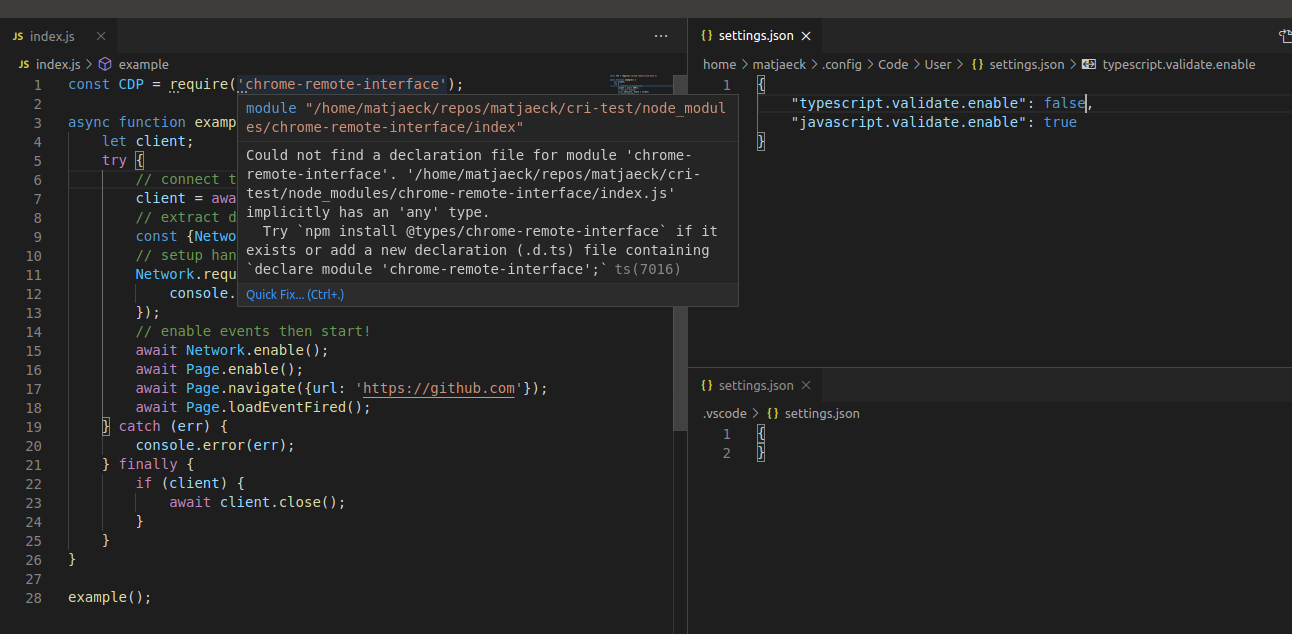
Task: Select the lower settings.json tab for .vscode
Action: (756, 385)
